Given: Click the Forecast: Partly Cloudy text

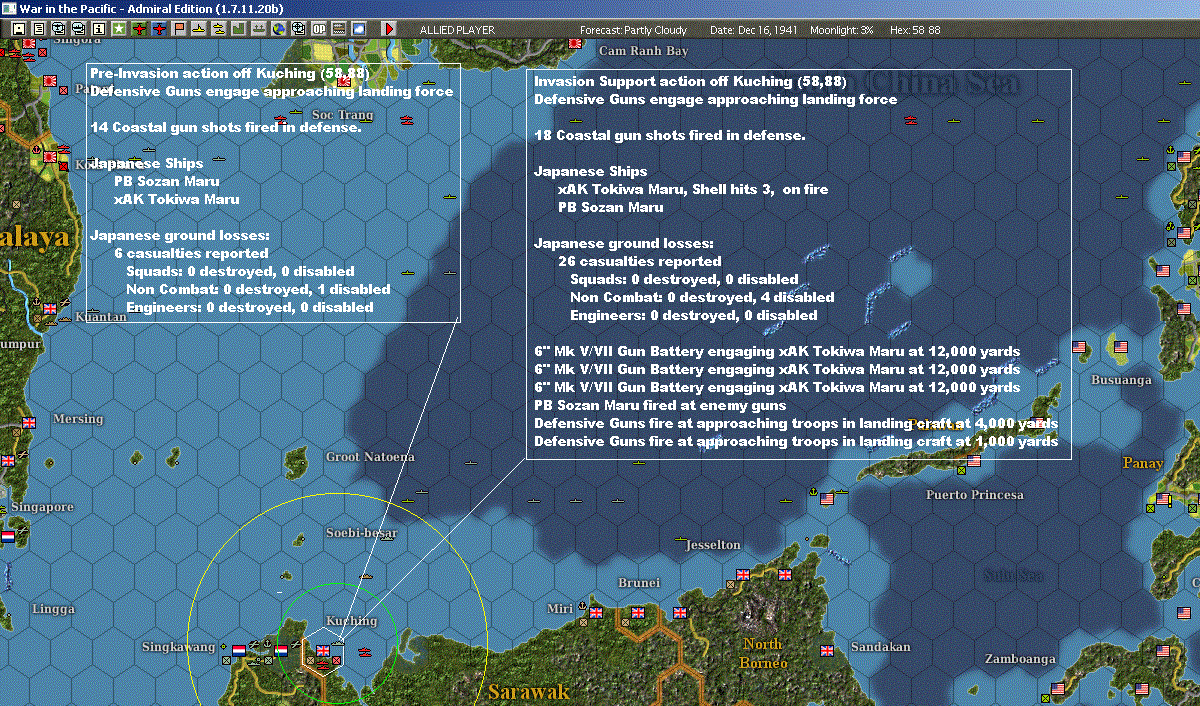Looking at the screenshot, I should [634, 30].
